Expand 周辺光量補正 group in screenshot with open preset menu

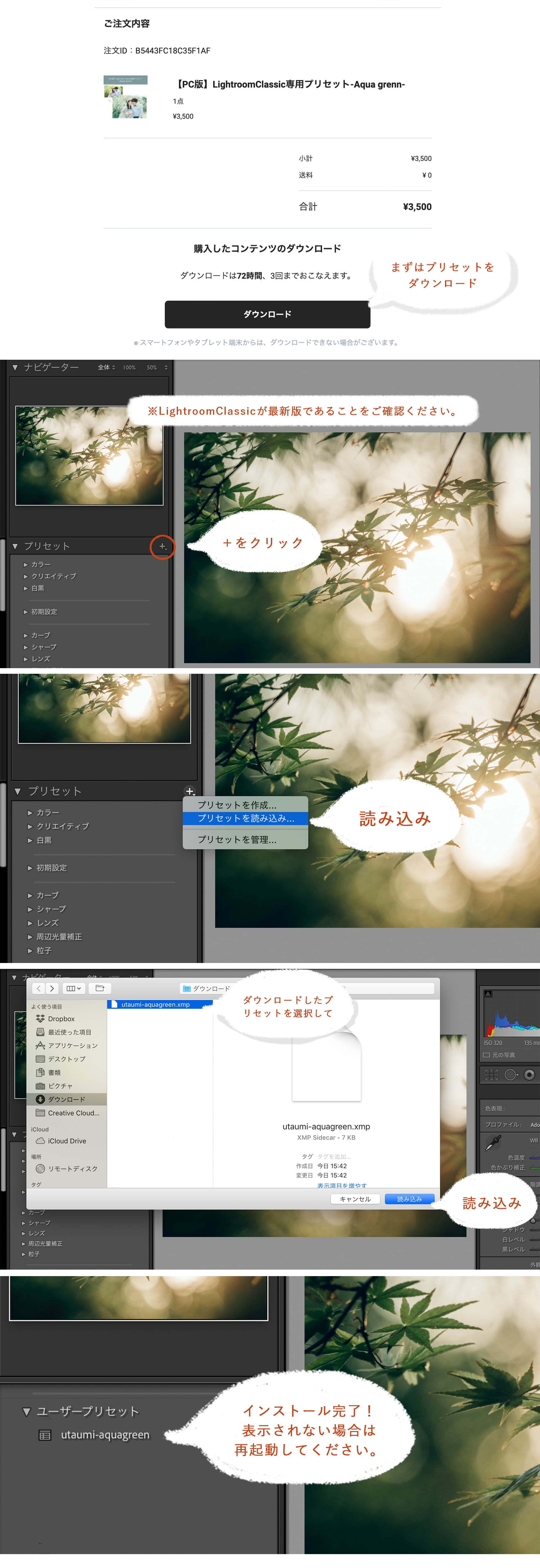coord(30,937)
